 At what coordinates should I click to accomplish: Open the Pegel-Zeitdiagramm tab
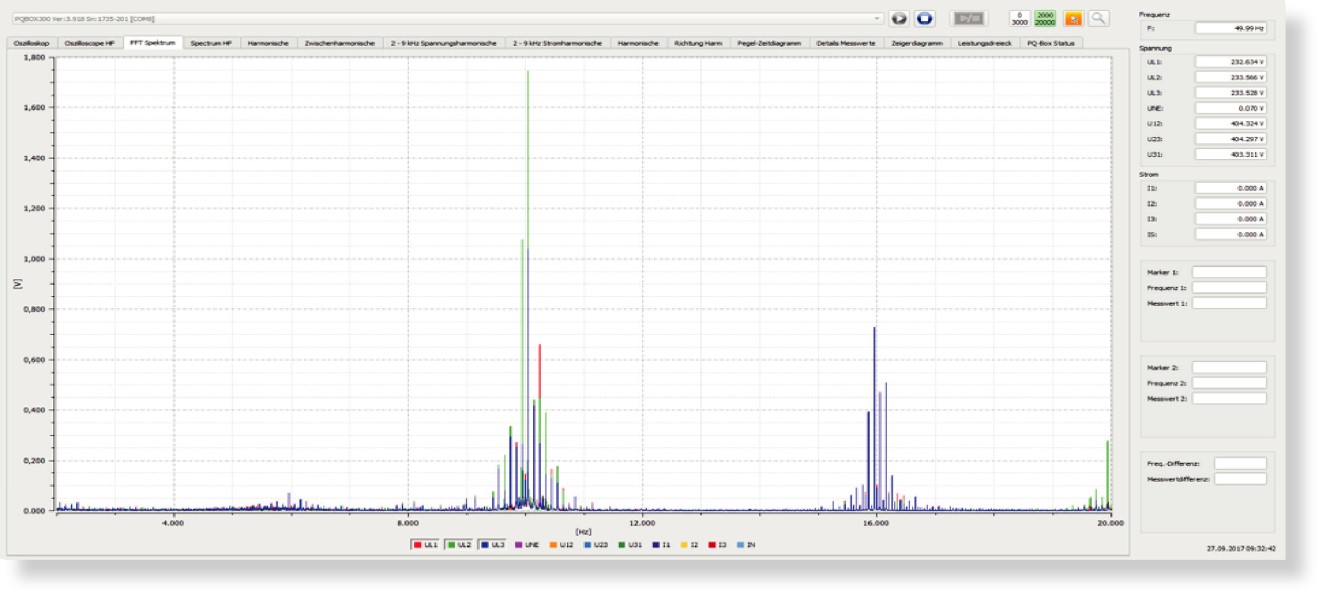(x=769, y=43)
